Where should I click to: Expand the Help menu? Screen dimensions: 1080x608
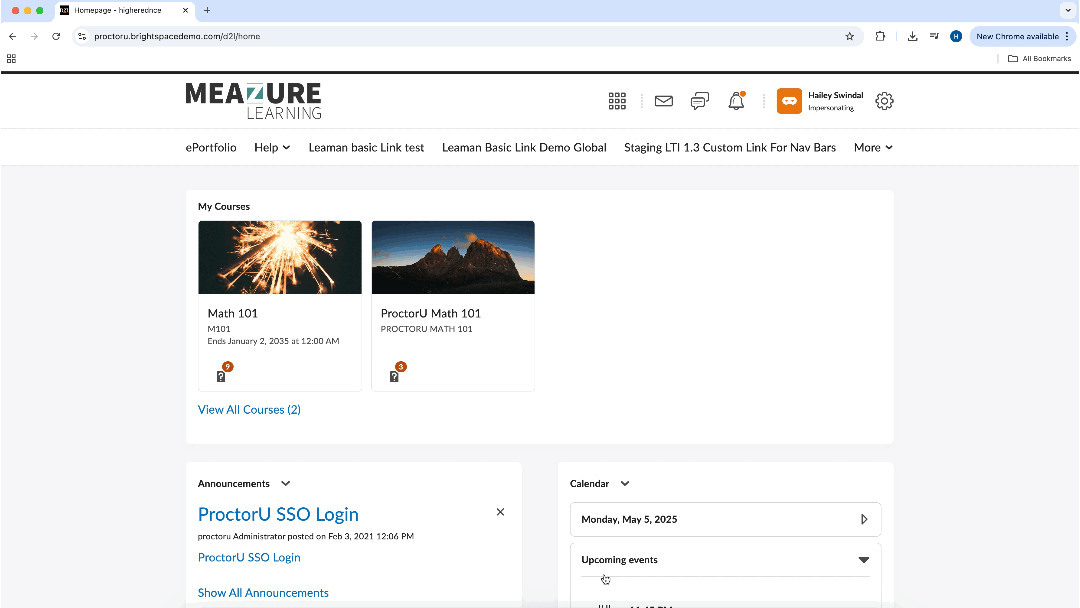point(272,147)
